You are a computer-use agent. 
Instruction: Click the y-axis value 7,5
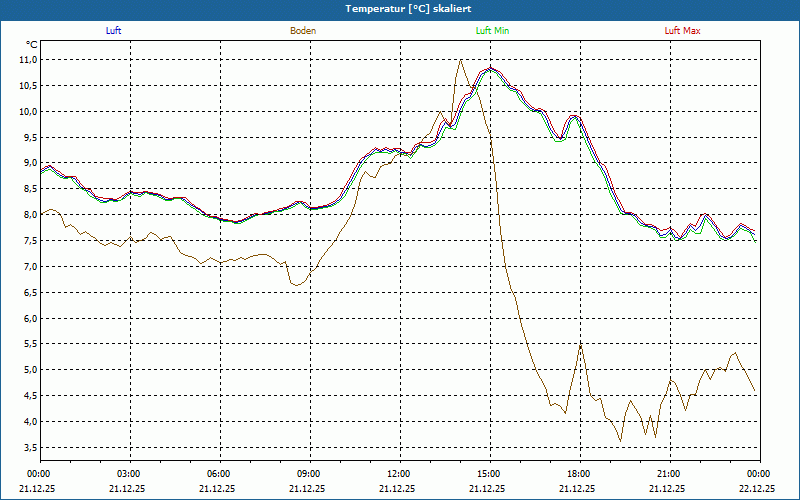[x=31, y=241]
